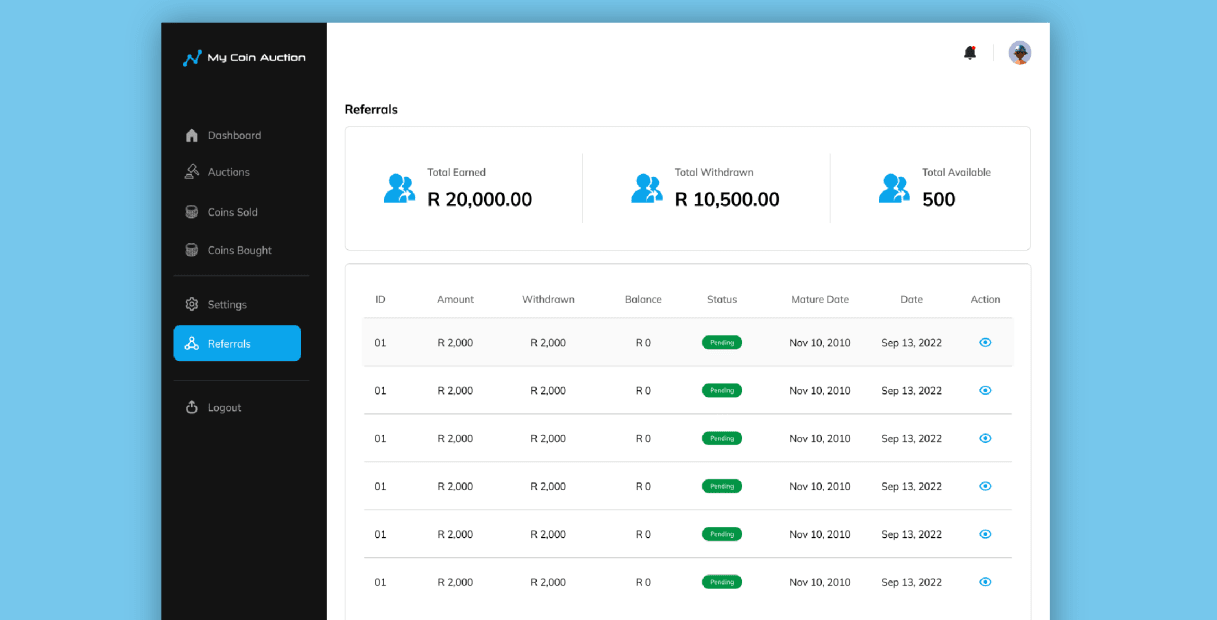Image resolution: width=1217 pixels, height=620 pixels.
Task: Open the Auctions page from sidebar
Action: [218, 172]
